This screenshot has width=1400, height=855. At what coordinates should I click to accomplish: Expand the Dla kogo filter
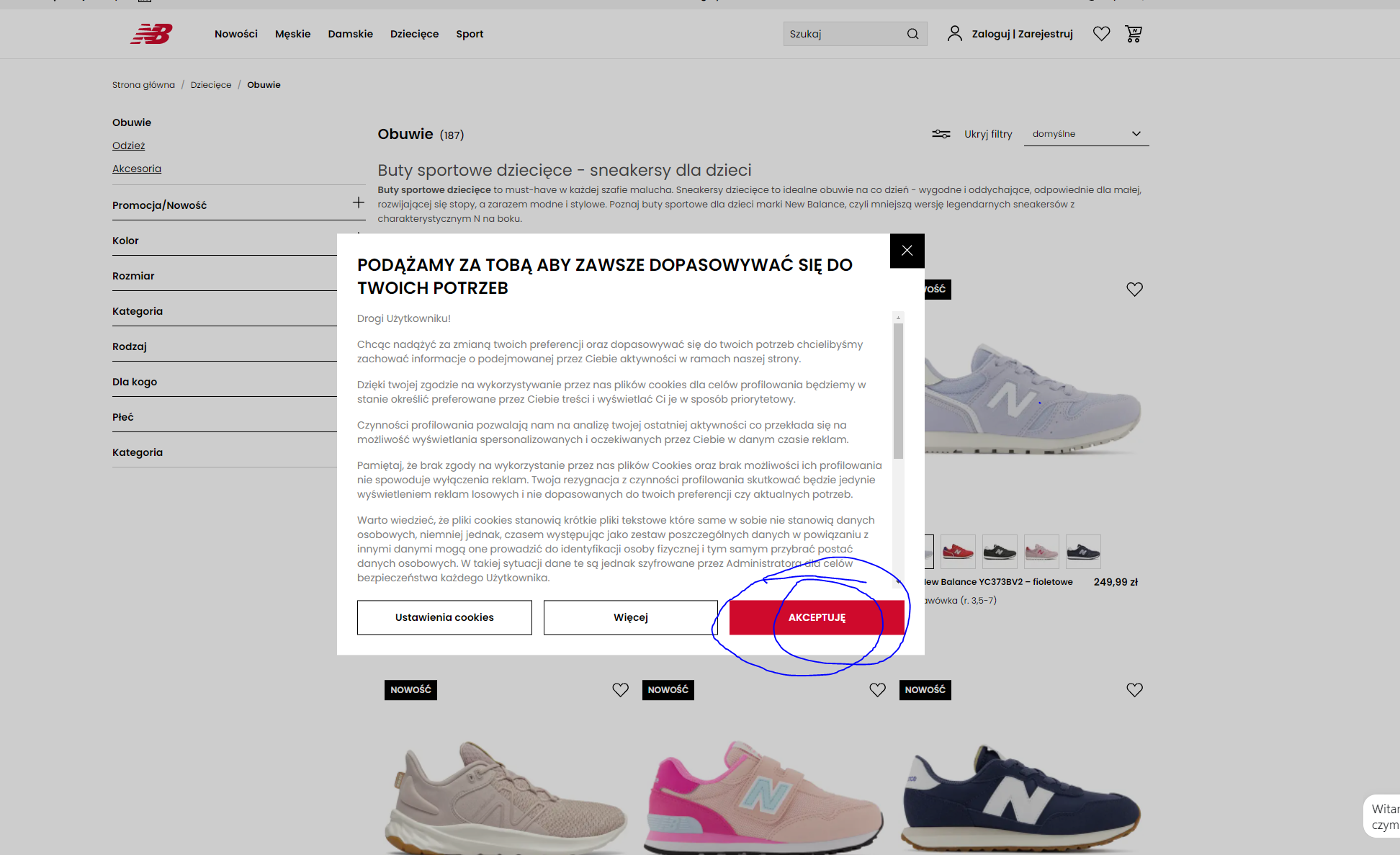pos(225,382)
